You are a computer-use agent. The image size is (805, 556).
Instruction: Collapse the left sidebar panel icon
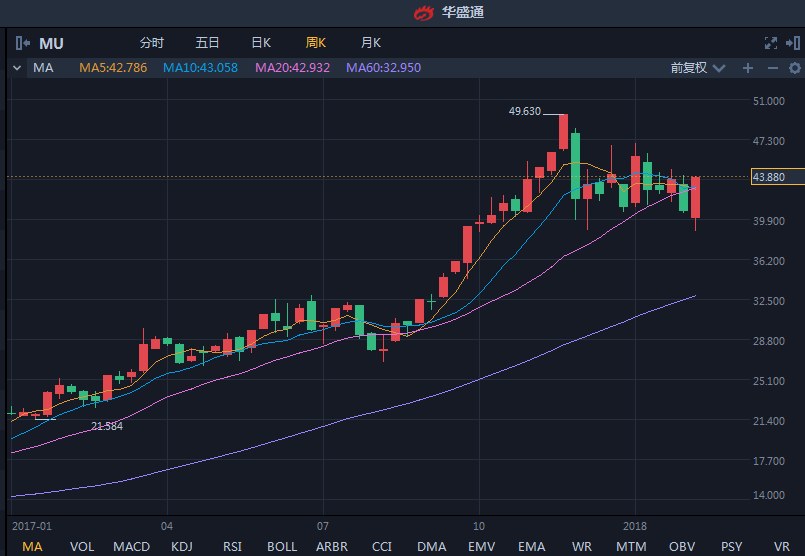point(23,43)
